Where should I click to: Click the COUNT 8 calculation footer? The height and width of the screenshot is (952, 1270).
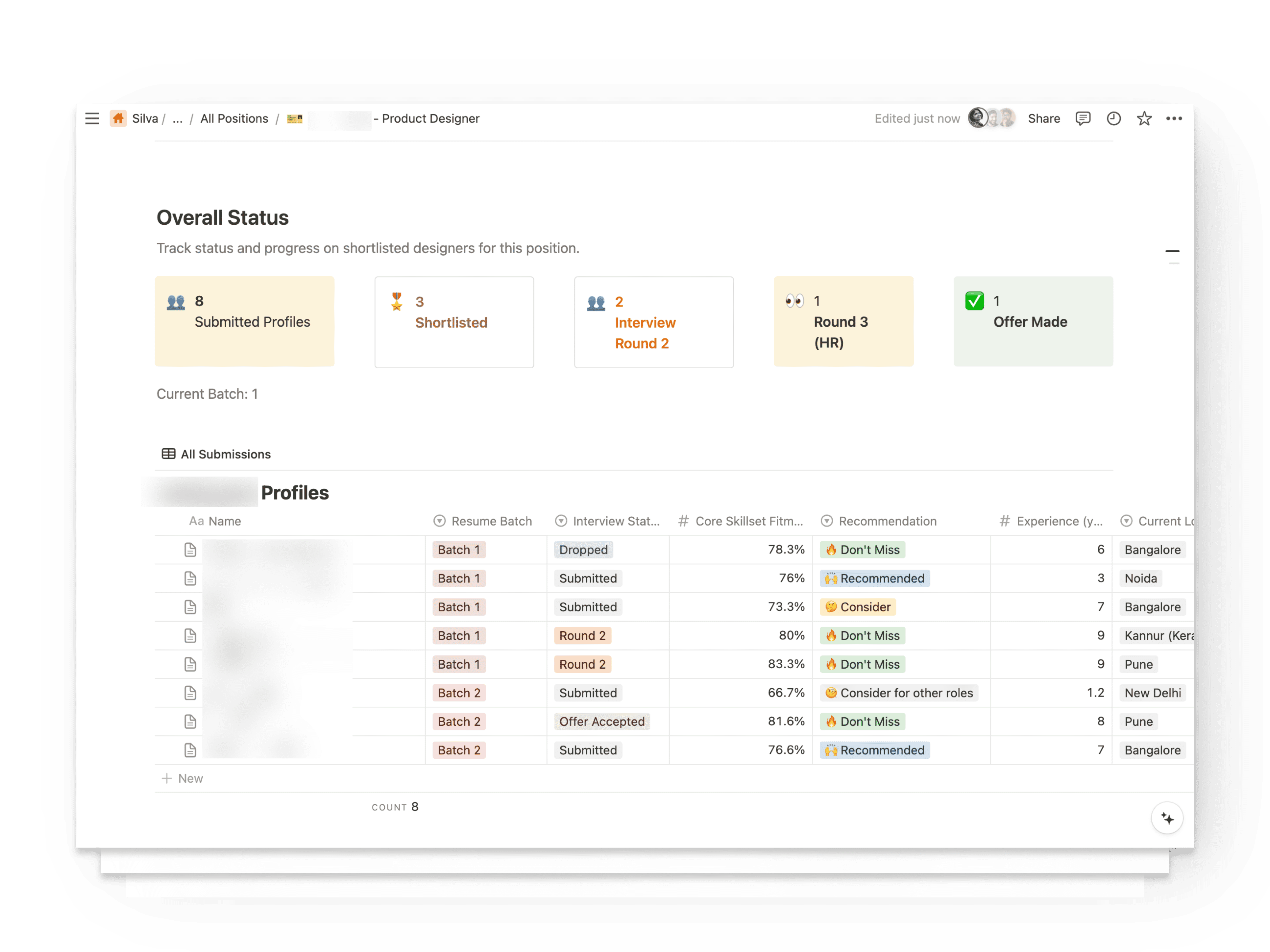(395, 807)
